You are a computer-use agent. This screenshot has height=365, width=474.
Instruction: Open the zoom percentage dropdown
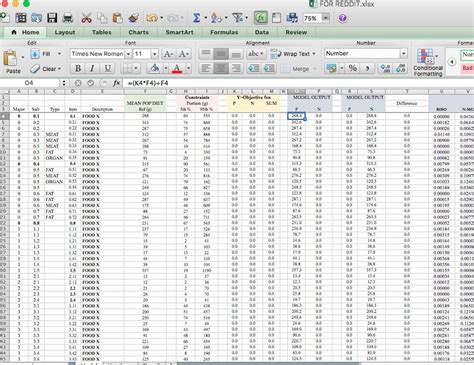click(x=326, y=18)
